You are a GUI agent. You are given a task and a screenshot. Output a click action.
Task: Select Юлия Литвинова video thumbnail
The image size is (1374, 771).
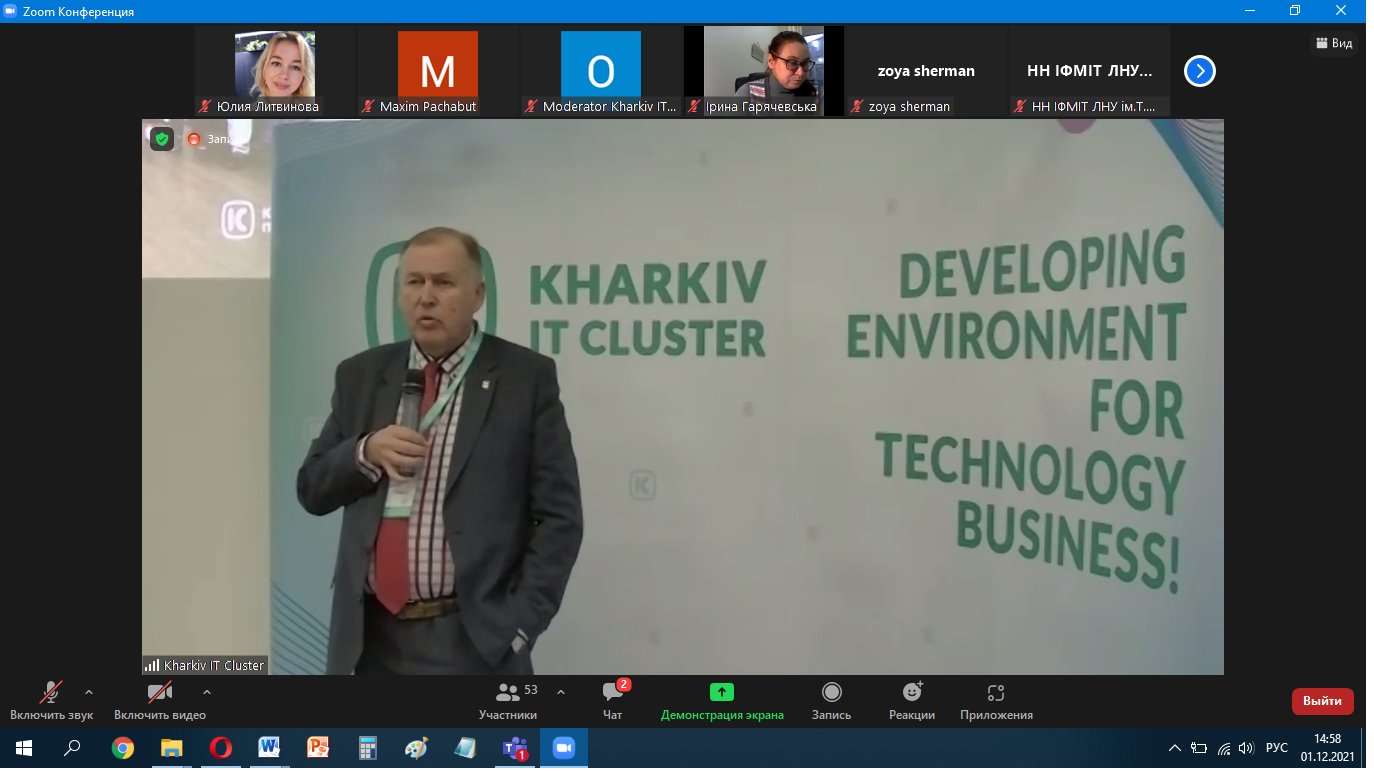tap(275, 72)
